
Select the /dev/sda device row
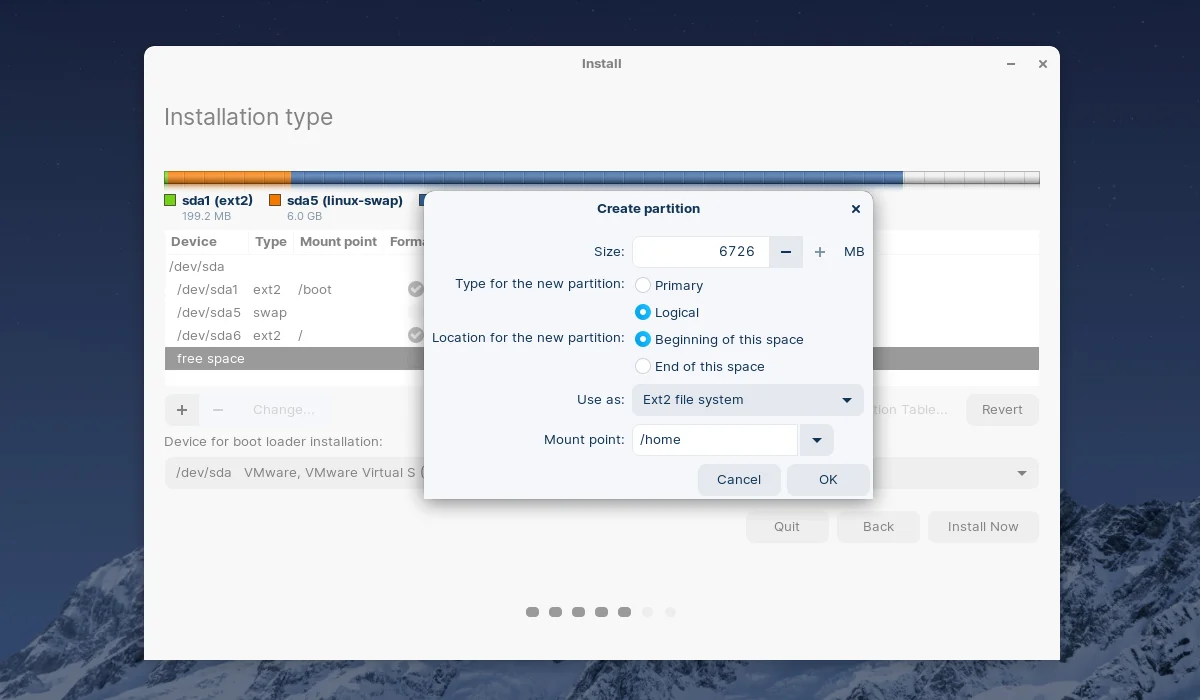point(602,267)
